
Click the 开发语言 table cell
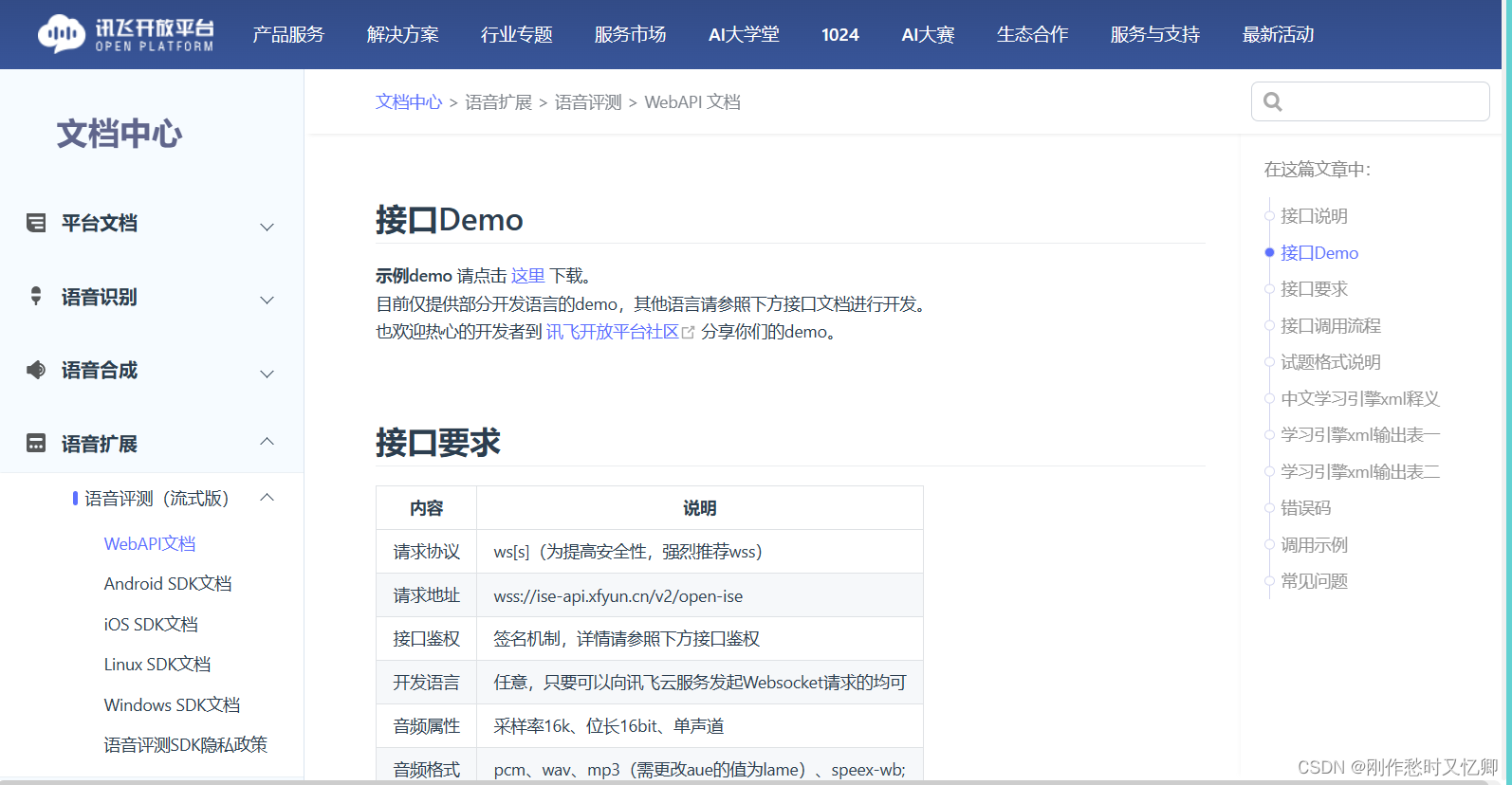coord(427,683)
